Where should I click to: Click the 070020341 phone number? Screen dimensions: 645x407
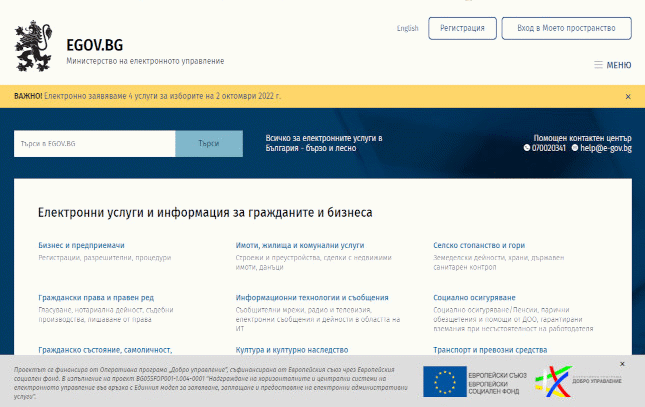549,148
